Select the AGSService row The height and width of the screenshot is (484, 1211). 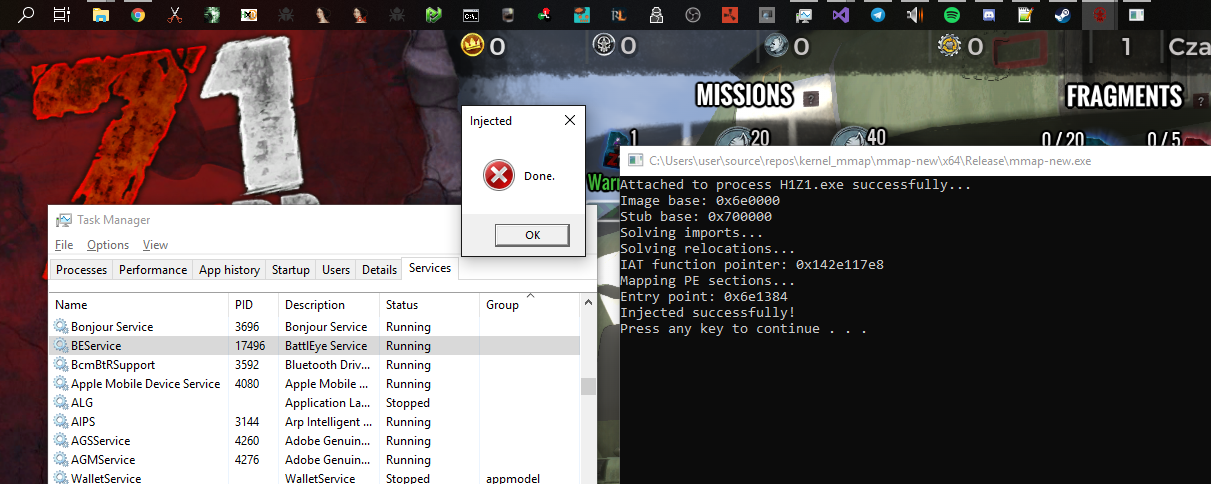coord(315,441)
